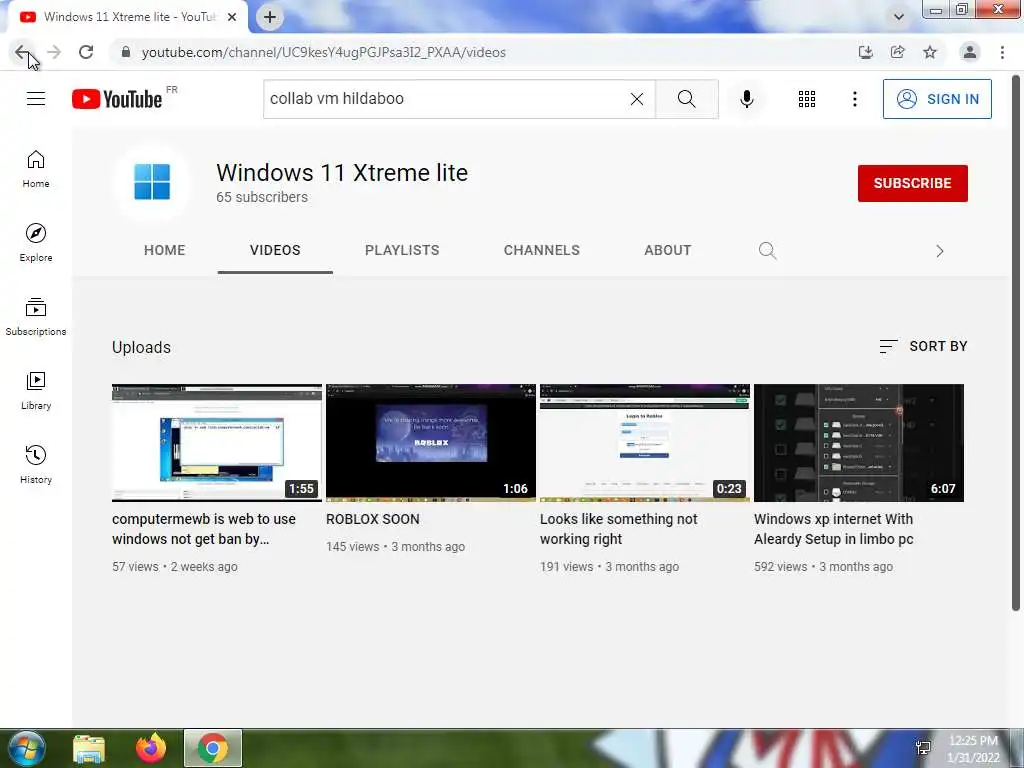Click the channel avatar image
This screenshot has width=1024, height=768.
[152, 182]
